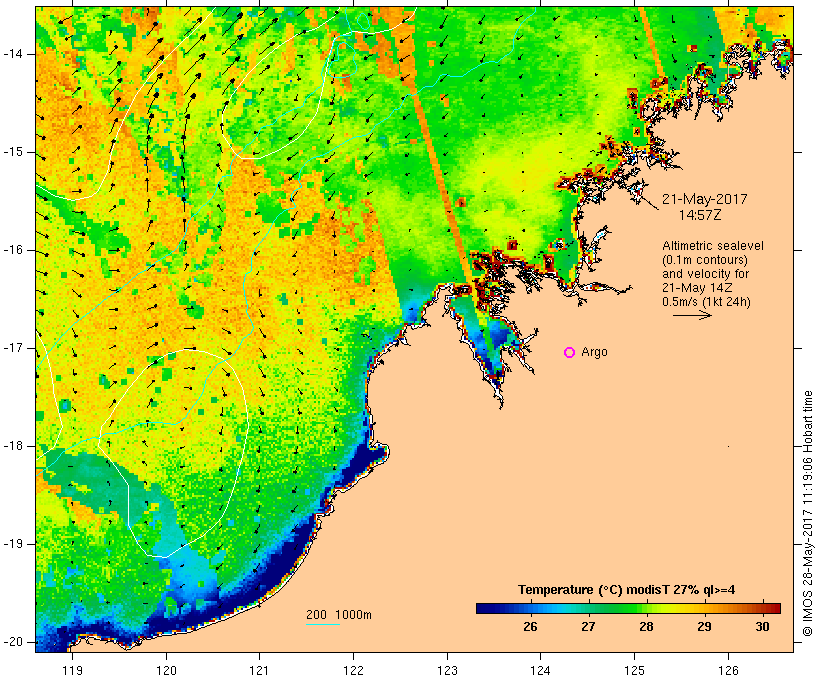This screenshot has height=680, width=820.
Task: Click the colorbar tick label 27
Action: (x=588, y=626)
